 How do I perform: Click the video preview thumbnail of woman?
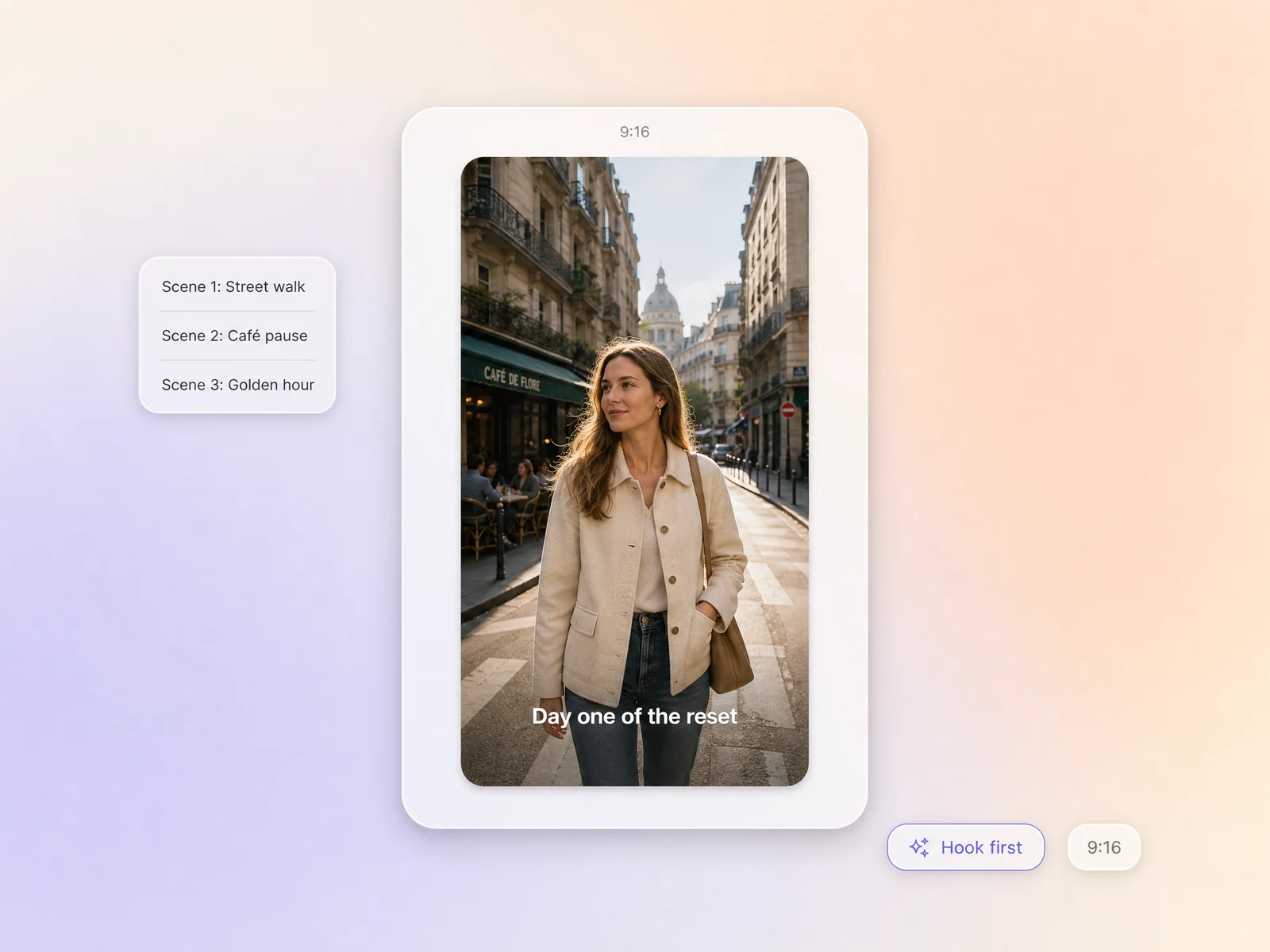point(635,471)
